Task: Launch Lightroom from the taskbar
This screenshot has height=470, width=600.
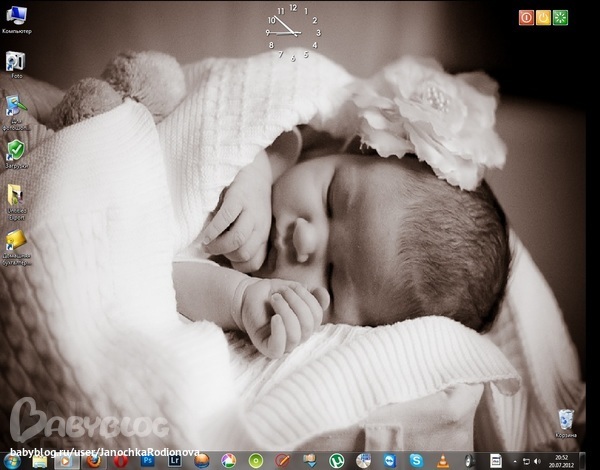Action: [176, 460]
